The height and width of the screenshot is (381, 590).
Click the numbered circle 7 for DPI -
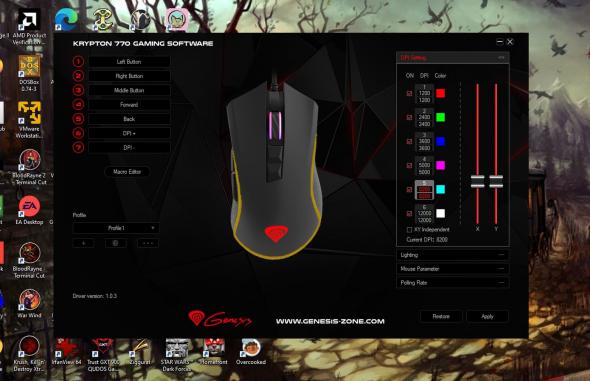[x=78, y=147]
